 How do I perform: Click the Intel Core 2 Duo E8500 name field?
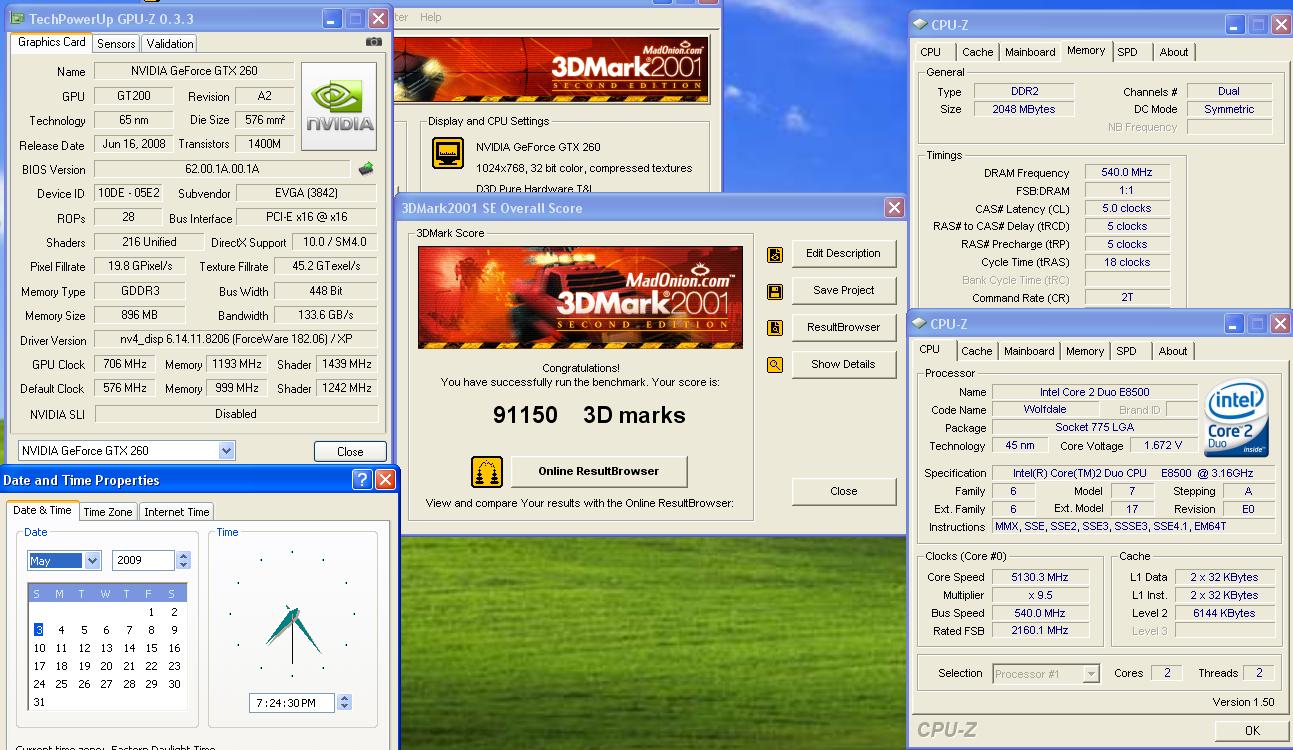click(1095, 392)
